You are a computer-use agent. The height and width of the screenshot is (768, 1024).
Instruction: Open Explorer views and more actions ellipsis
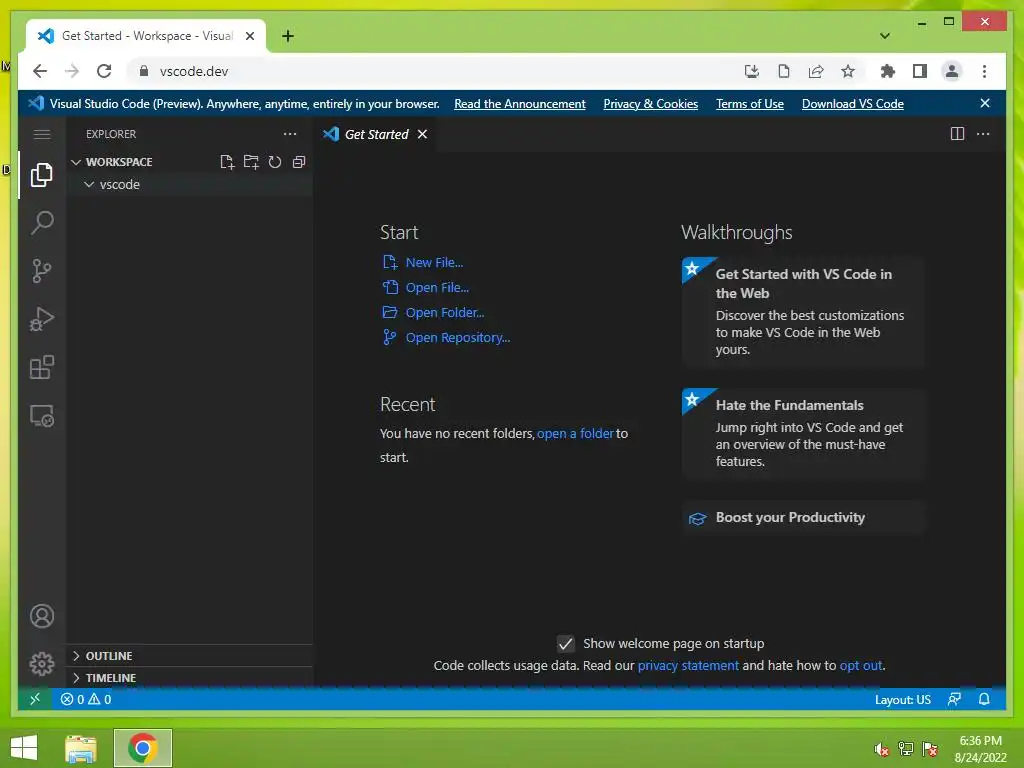[290, 135]
